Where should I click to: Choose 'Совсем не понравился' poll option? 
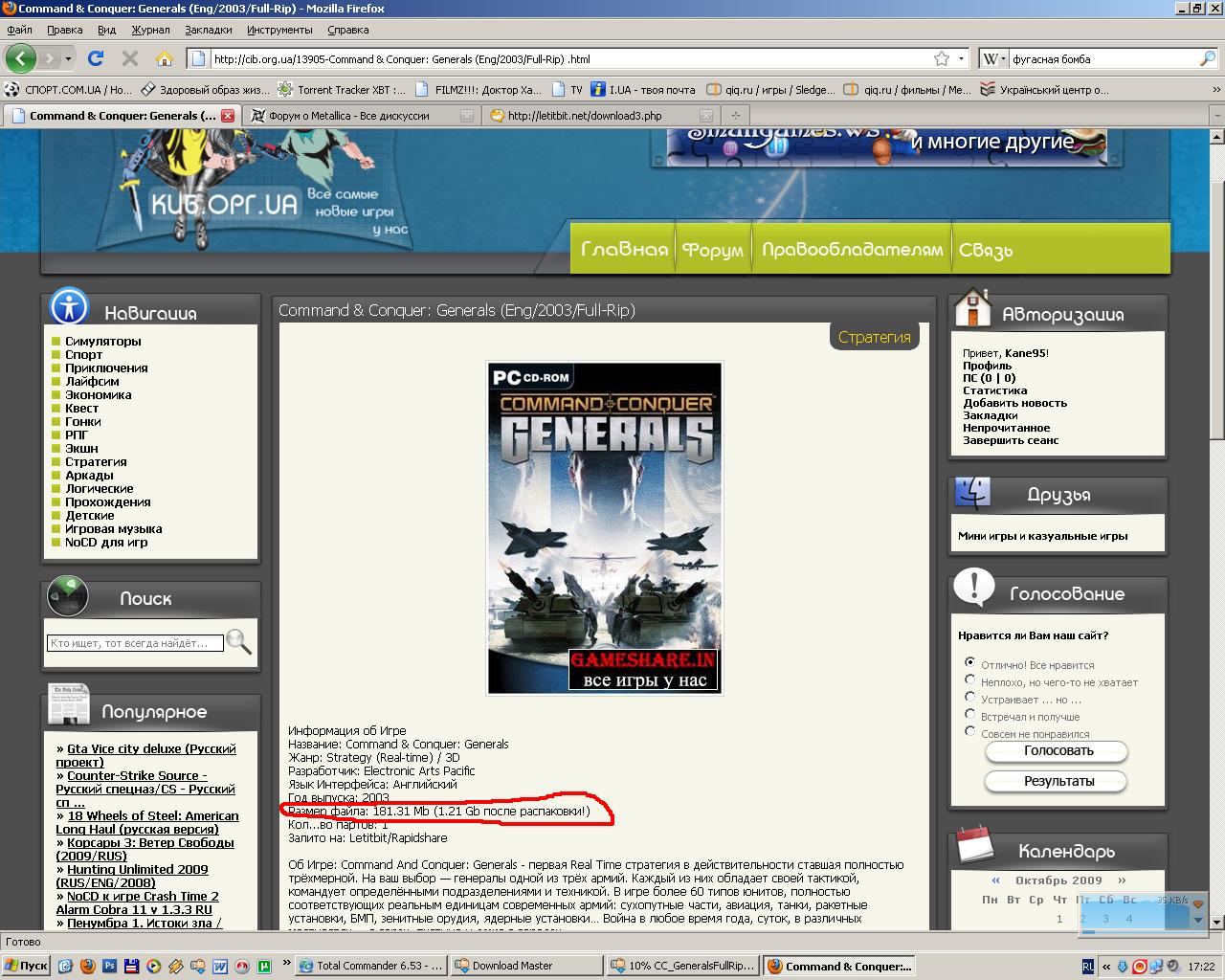(x=969, y=731)
